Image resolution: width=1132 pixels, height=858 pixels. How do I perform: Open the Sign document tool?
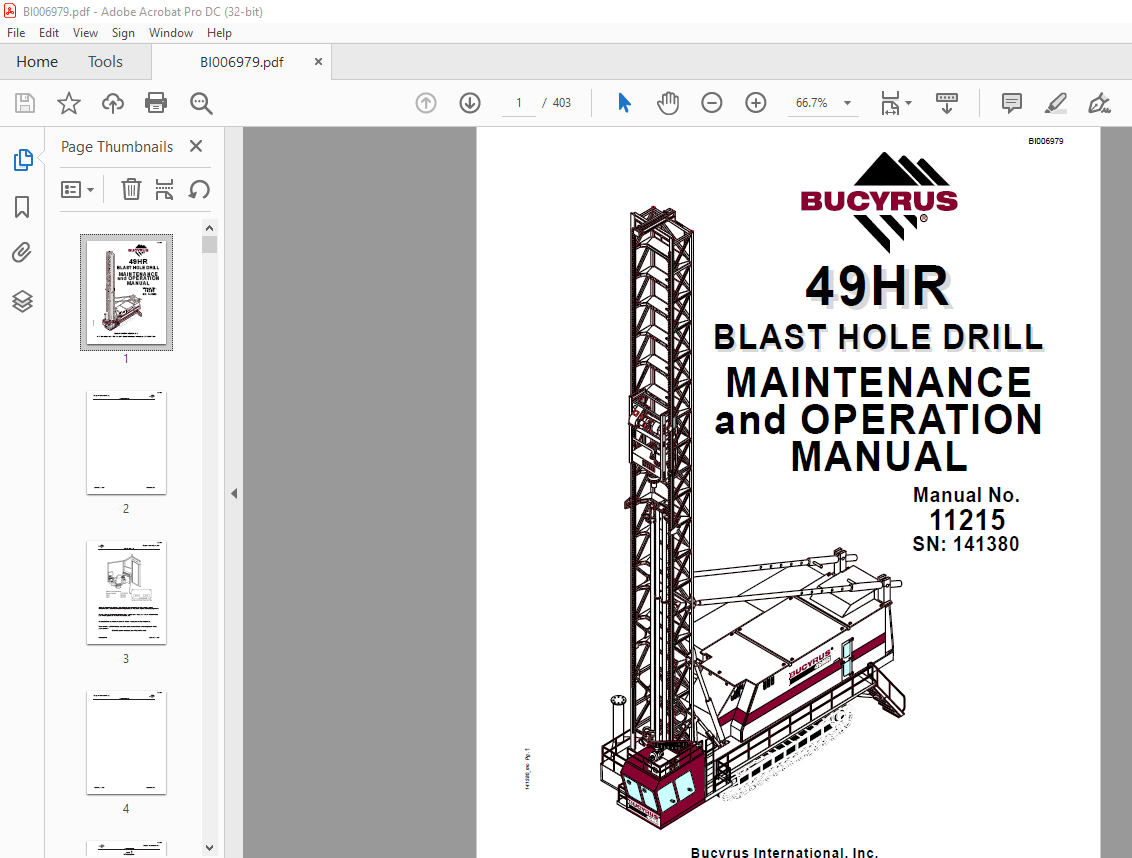[x=1099, y=103]
